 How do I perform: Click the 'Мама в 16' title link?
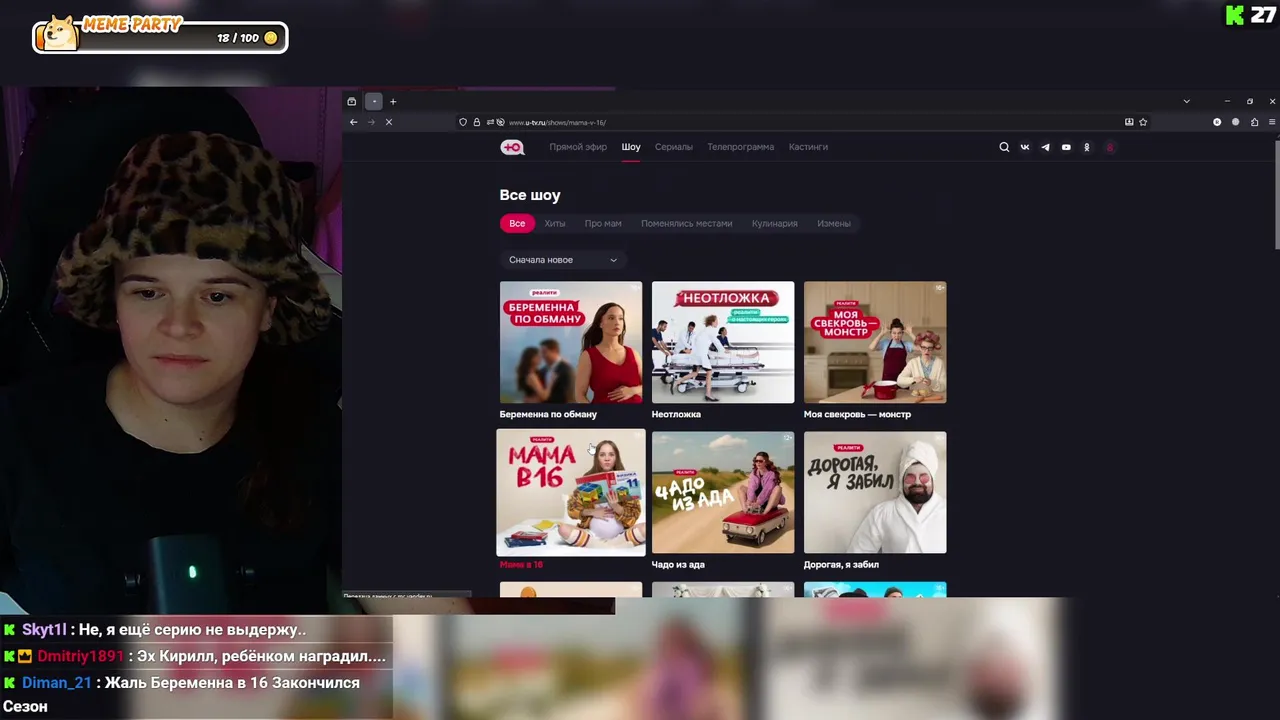[521, 565]
